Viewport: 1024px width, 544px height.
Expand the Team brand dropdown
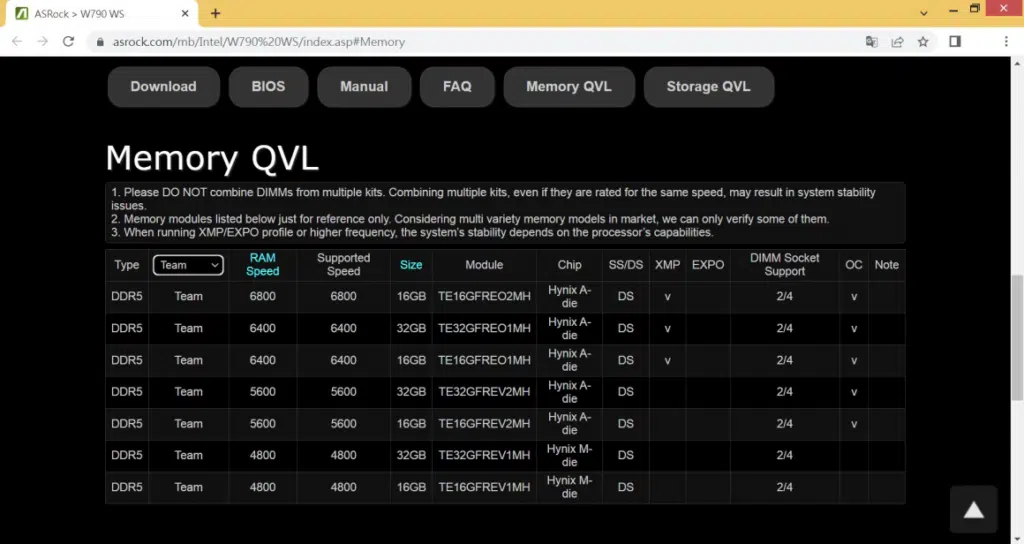tap(188, 265)
